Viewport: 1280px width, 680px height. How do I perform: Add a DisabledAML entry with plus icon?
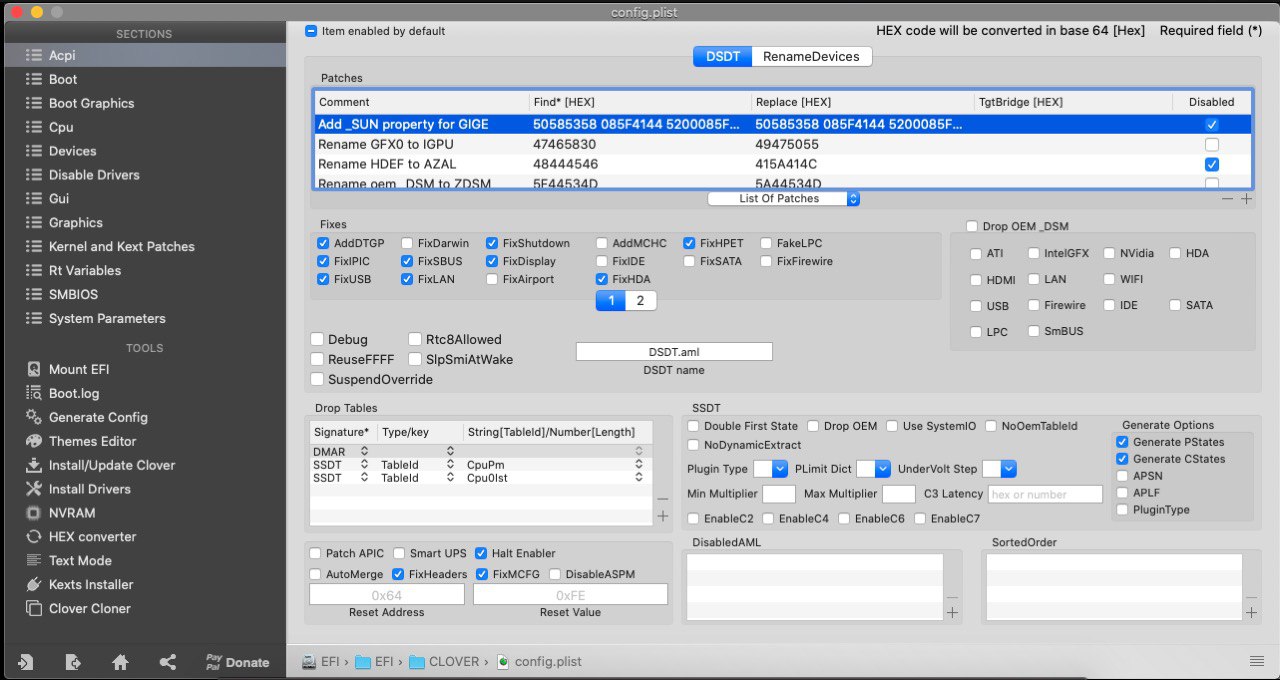click(x=952, y=612)
